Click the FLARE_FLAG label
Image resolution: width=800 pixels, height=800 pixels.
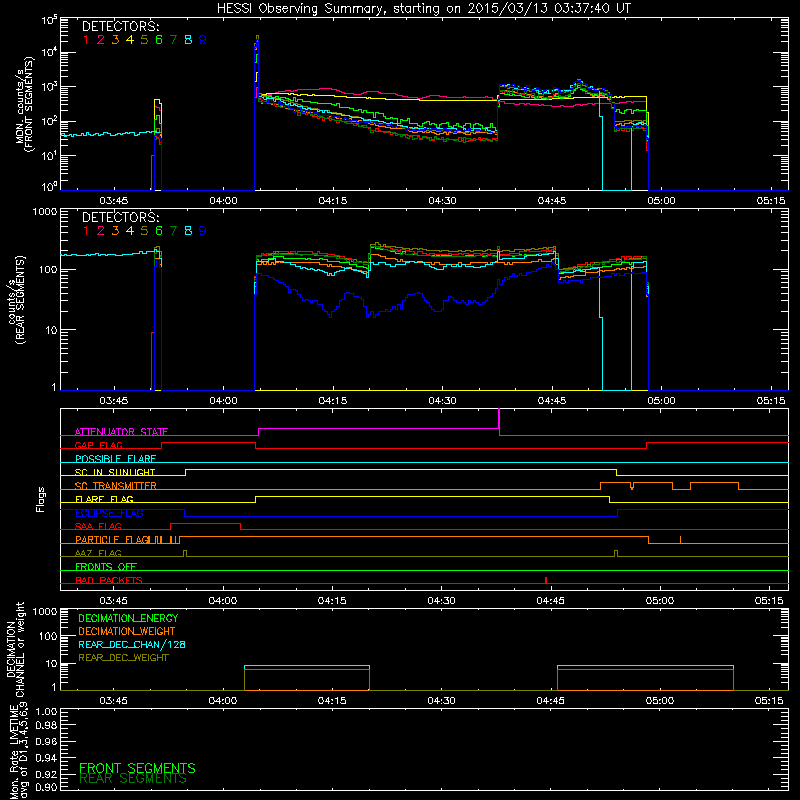pyautogui.click(x=104, y=499)
